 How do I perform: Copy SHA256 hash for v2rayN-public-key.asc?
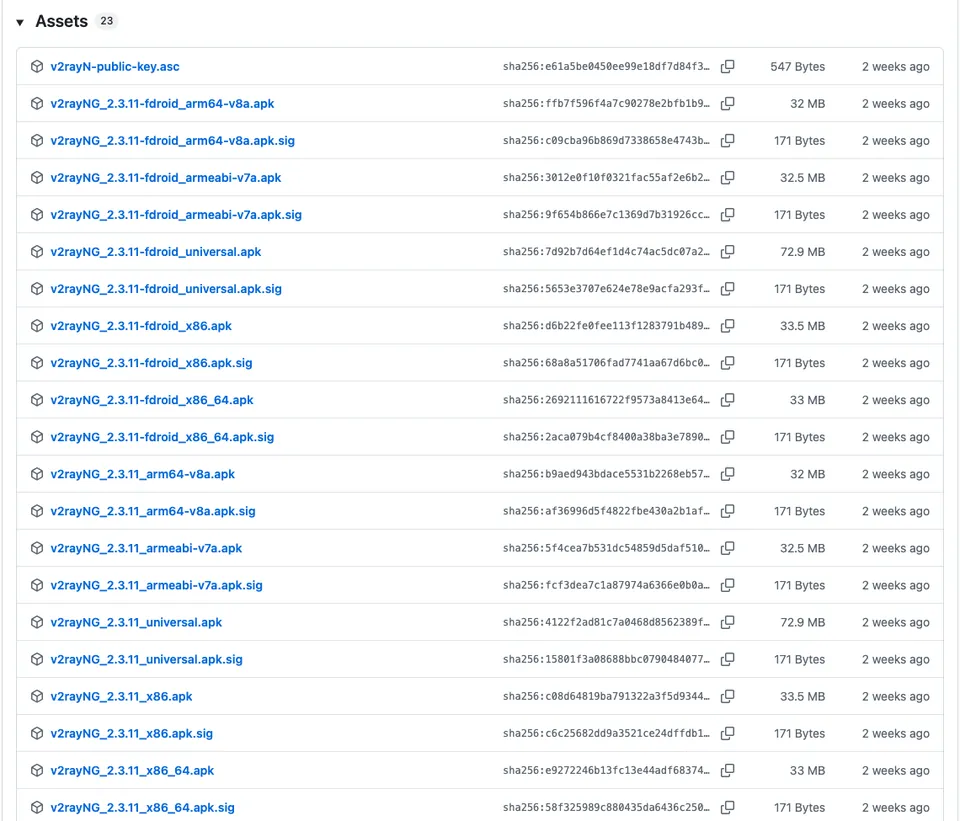coord(727,66)
